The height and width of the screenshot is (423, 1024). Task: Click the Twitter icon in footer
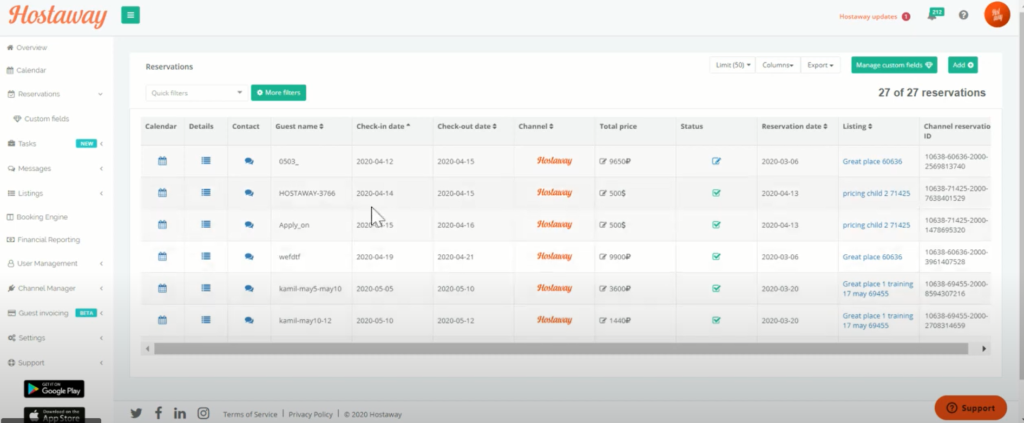[137, 413]
